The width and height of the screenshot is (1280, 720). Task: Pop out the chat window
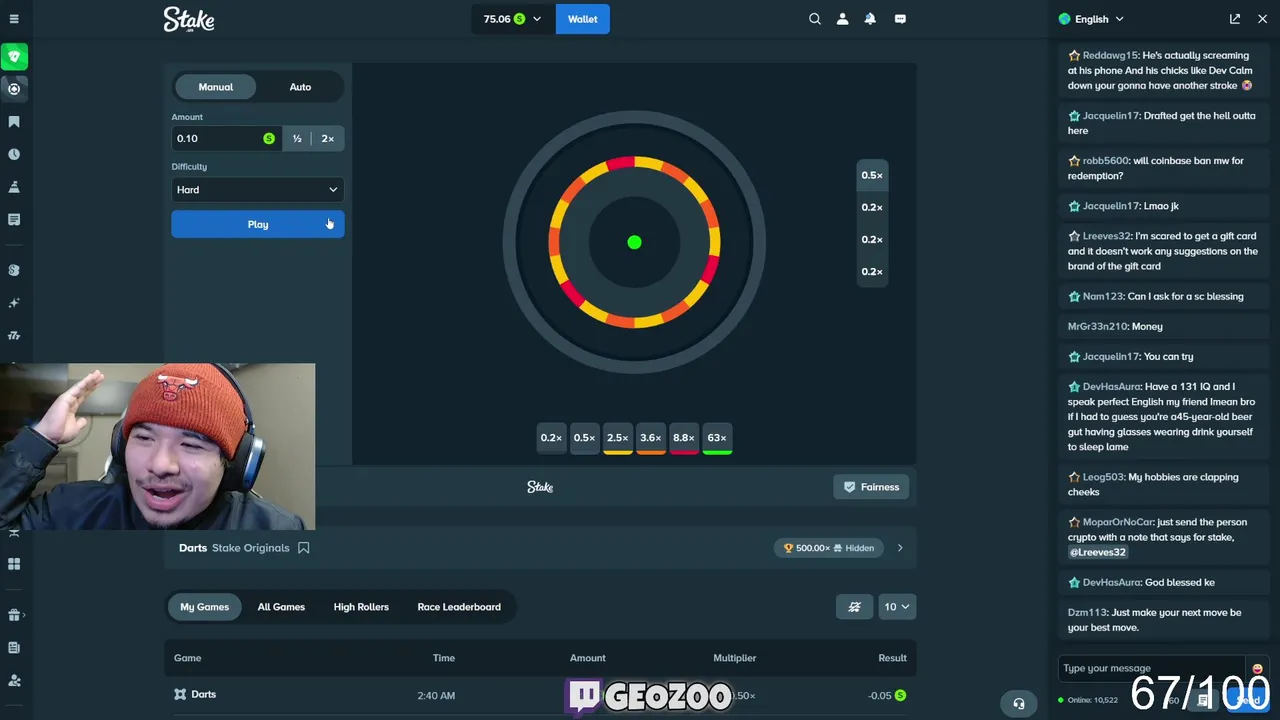1235,19
